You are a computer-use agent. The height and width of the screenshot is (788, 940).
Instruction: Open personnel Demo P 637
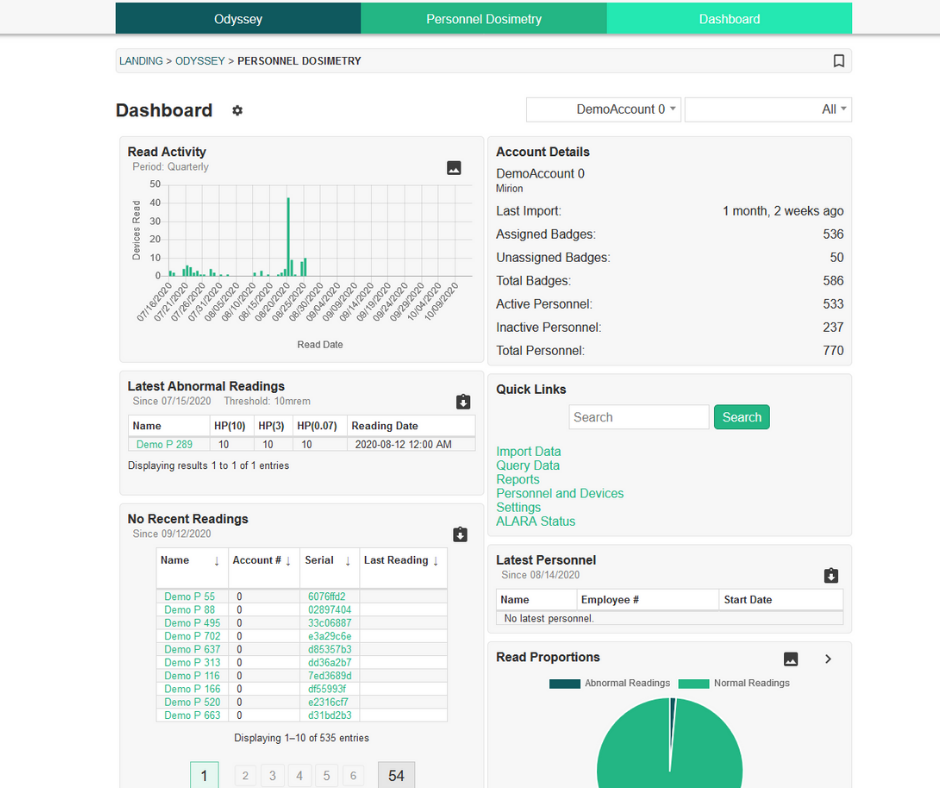click(192, 649)
